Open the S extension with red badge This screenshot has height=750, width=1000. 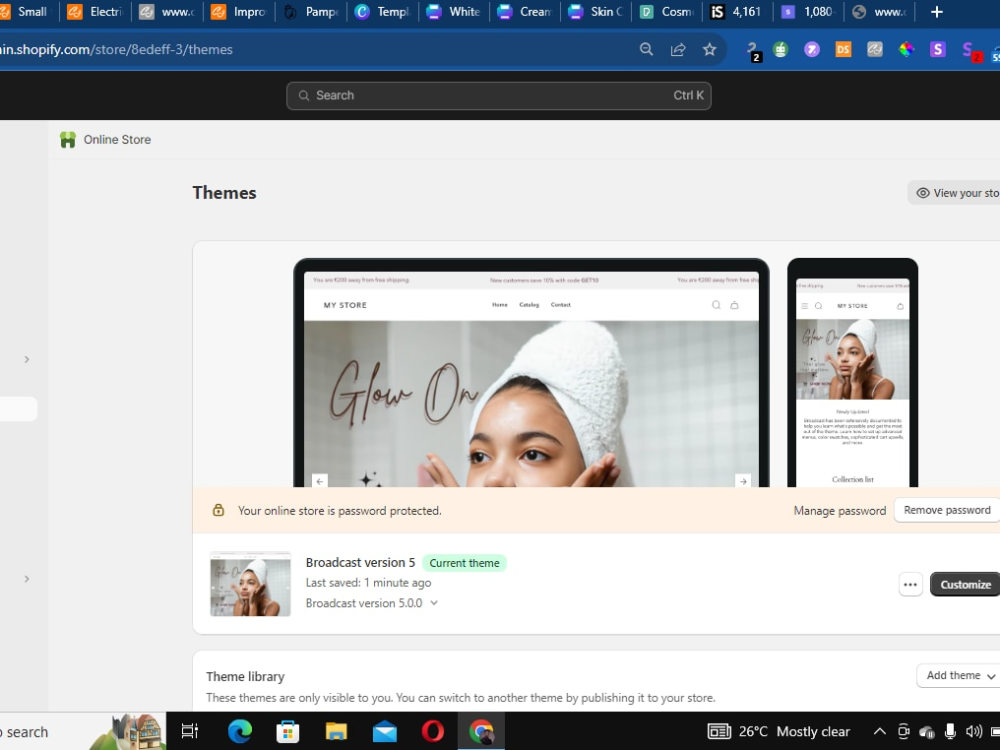pyautogui.click(x=970, y=50)
